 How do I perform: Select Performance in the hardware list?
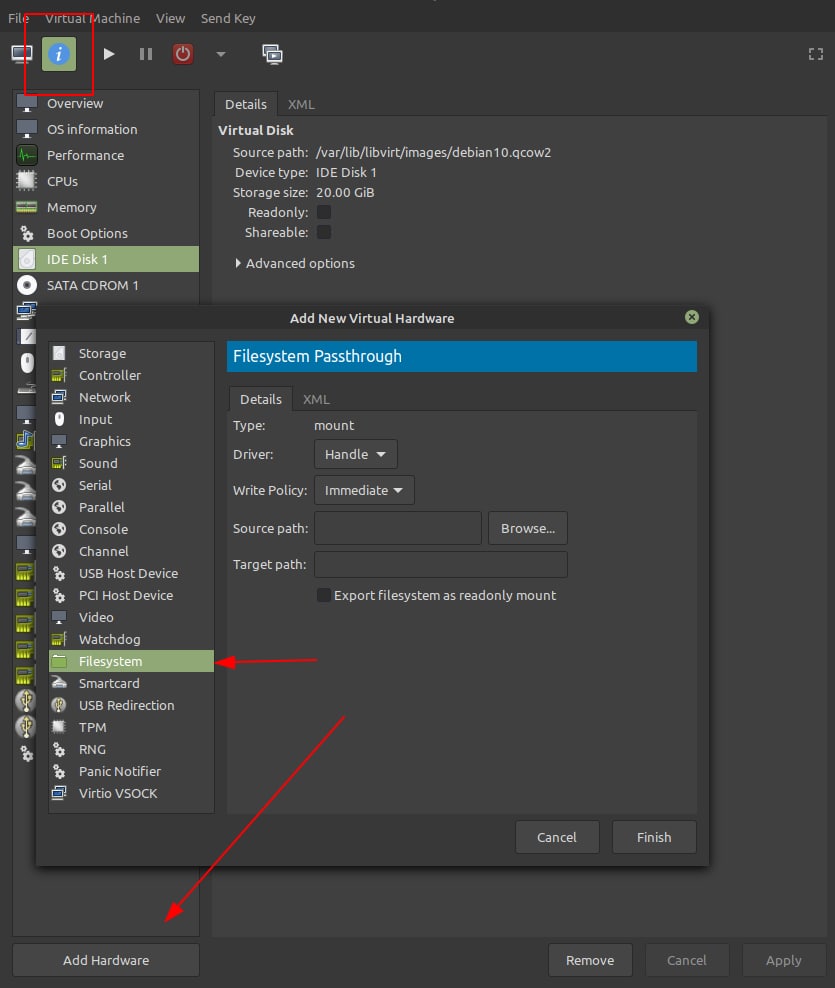tap(106, 155)
